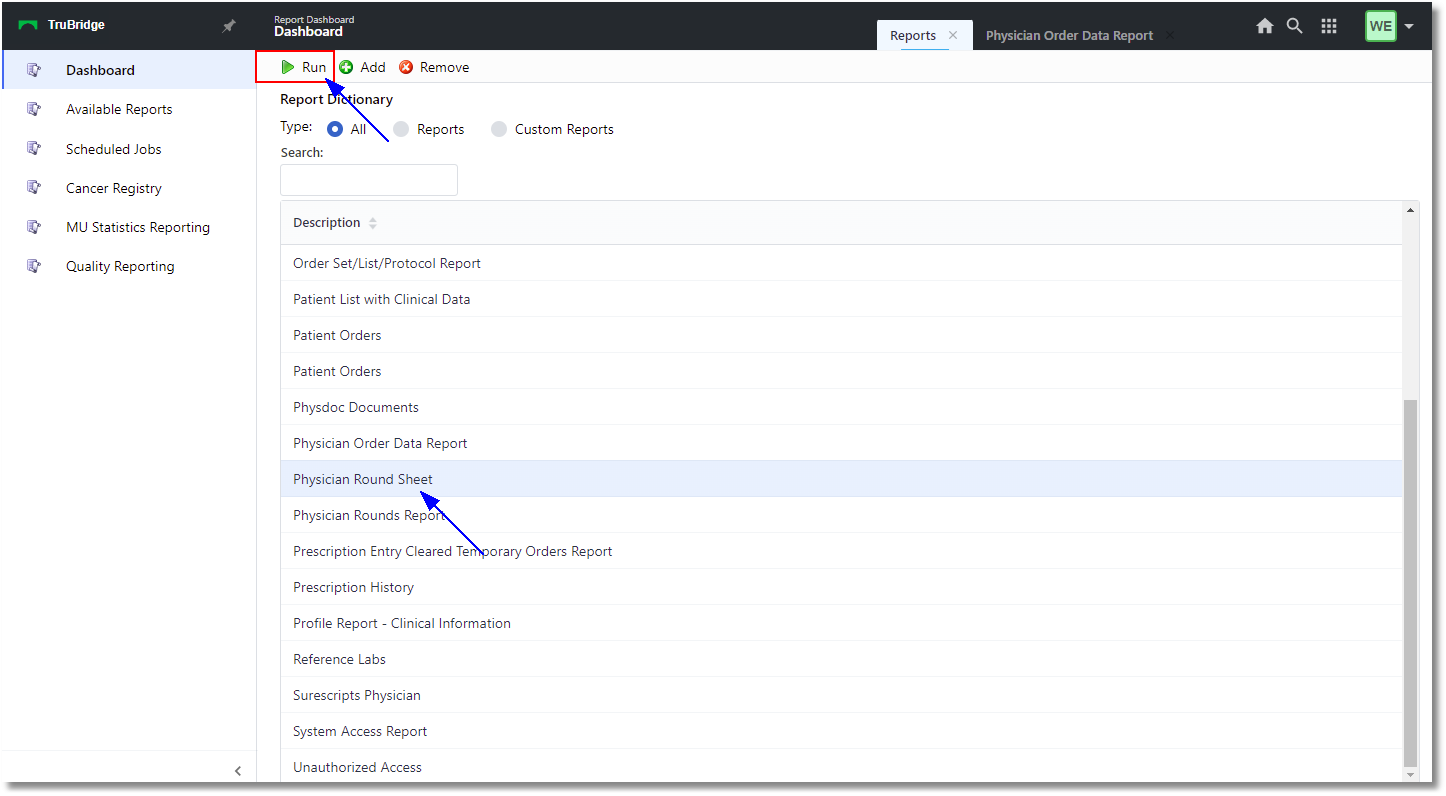Image resolution: width=1446 pixels, height=796 pixels.
Task: Click the Description column header
Action: coord(326,222)
